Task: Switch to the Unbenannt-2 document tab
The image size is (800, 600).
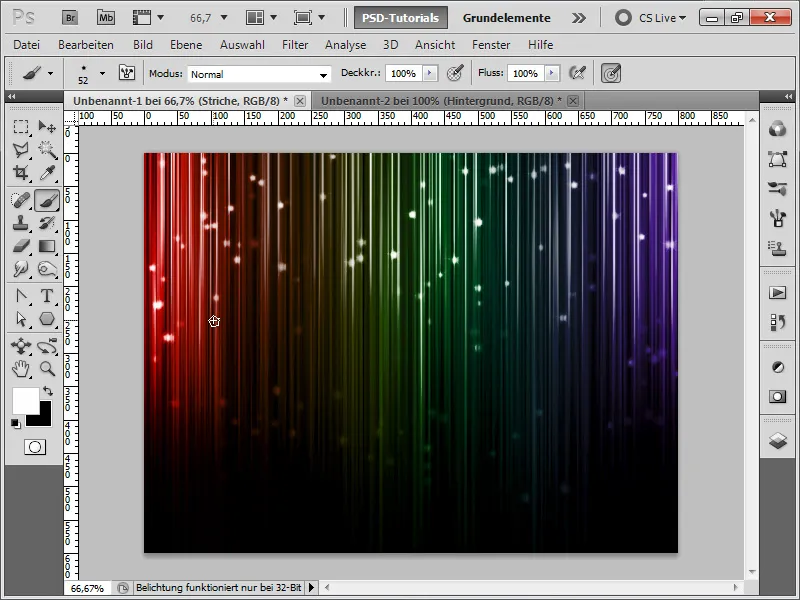Action: click(441, 101)
